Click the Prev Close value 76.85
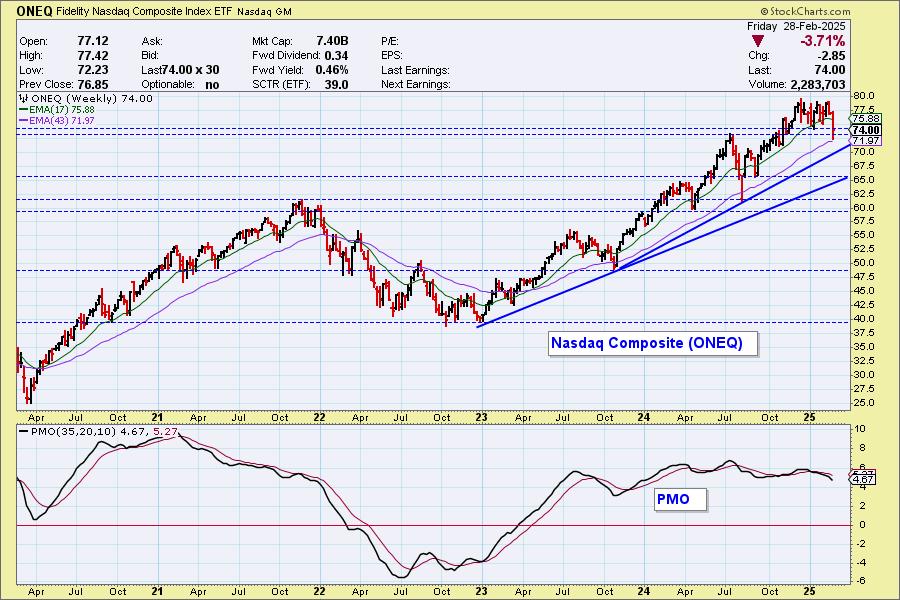The image size is (900, 600). click(x=92, y=84)
